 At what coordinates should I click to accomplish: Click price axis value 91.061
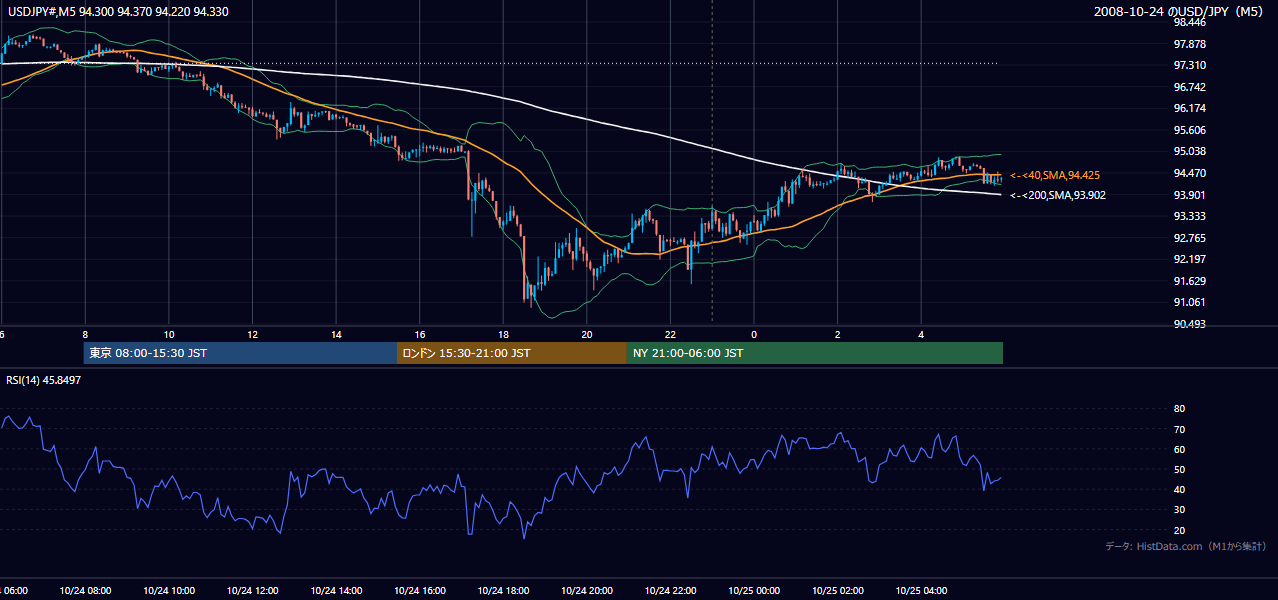click(x=1189, y=302)
